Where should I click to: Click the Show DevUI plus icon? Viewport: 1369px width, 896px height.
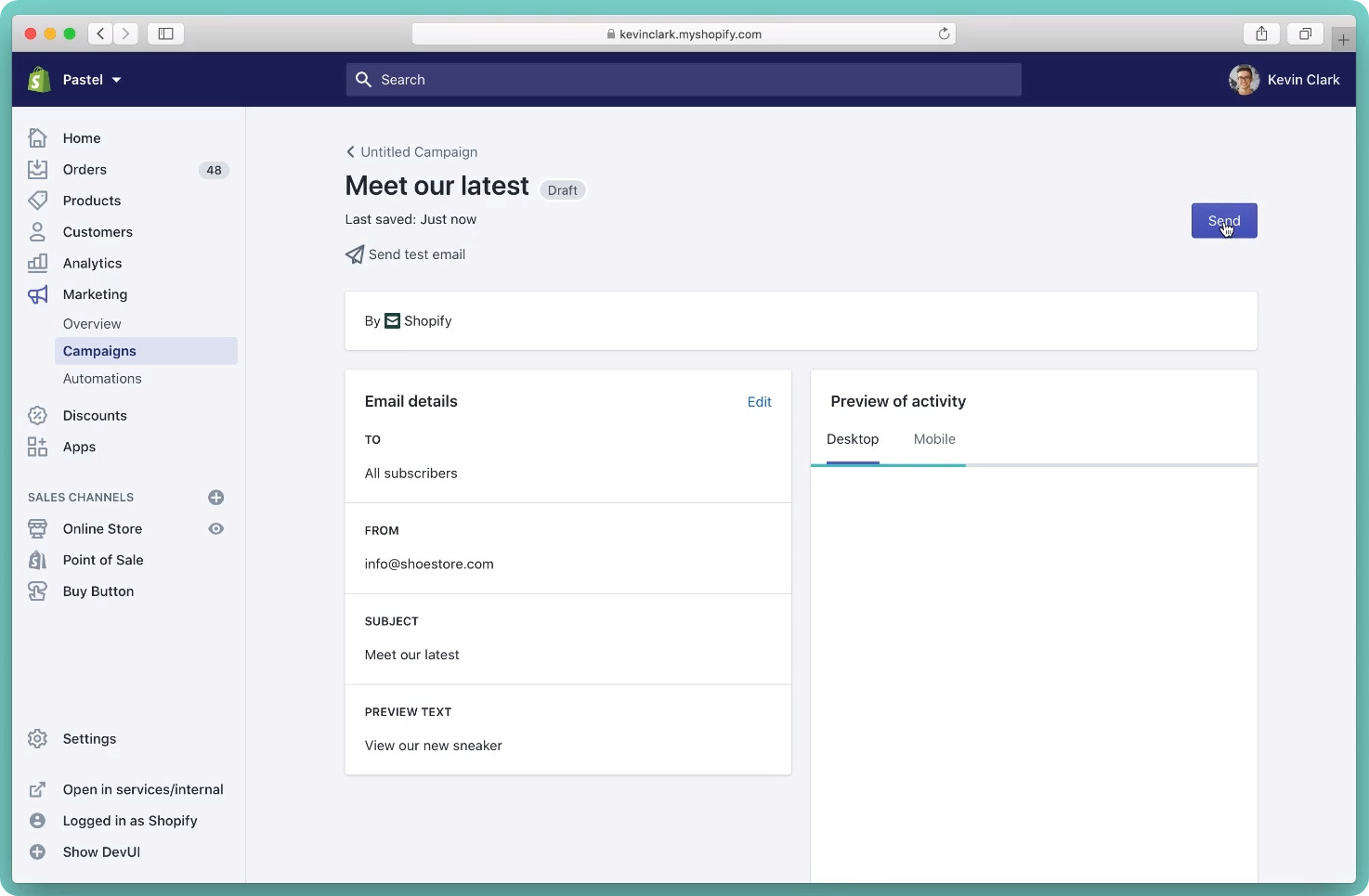click(37, 852)
